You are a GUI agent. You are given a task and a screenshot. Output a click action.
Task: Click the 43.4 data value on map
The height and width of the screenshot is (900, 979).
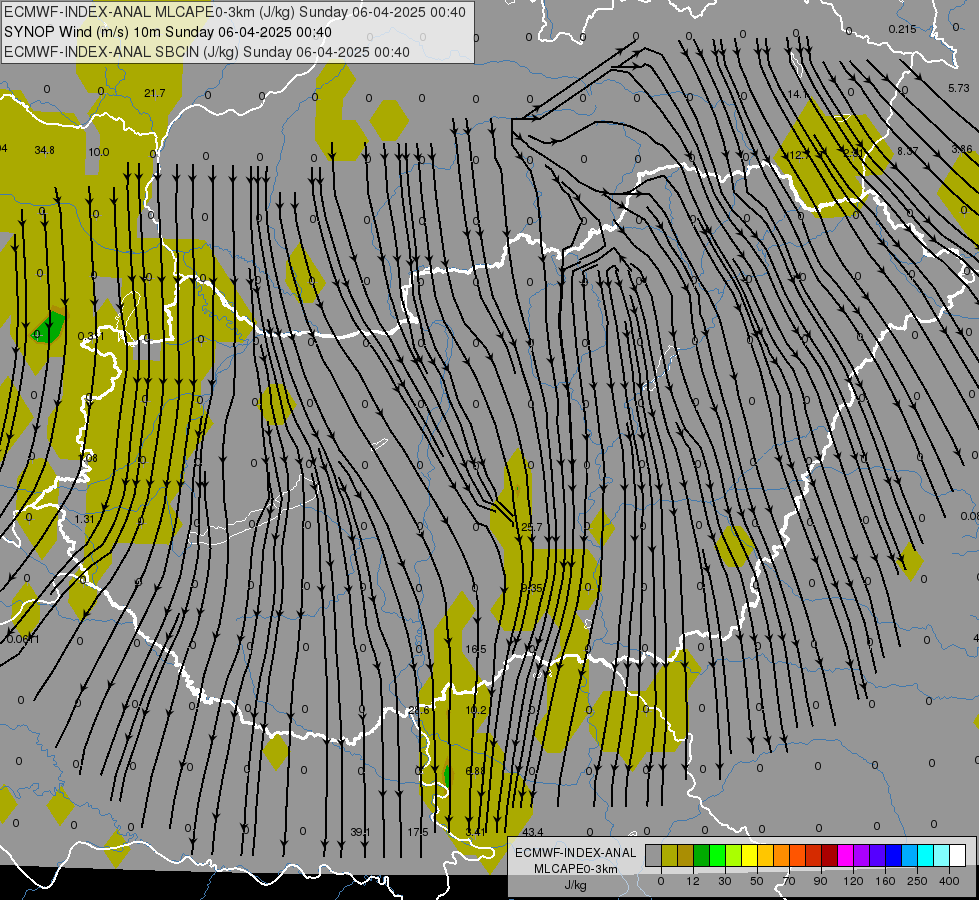coord(533,832)
